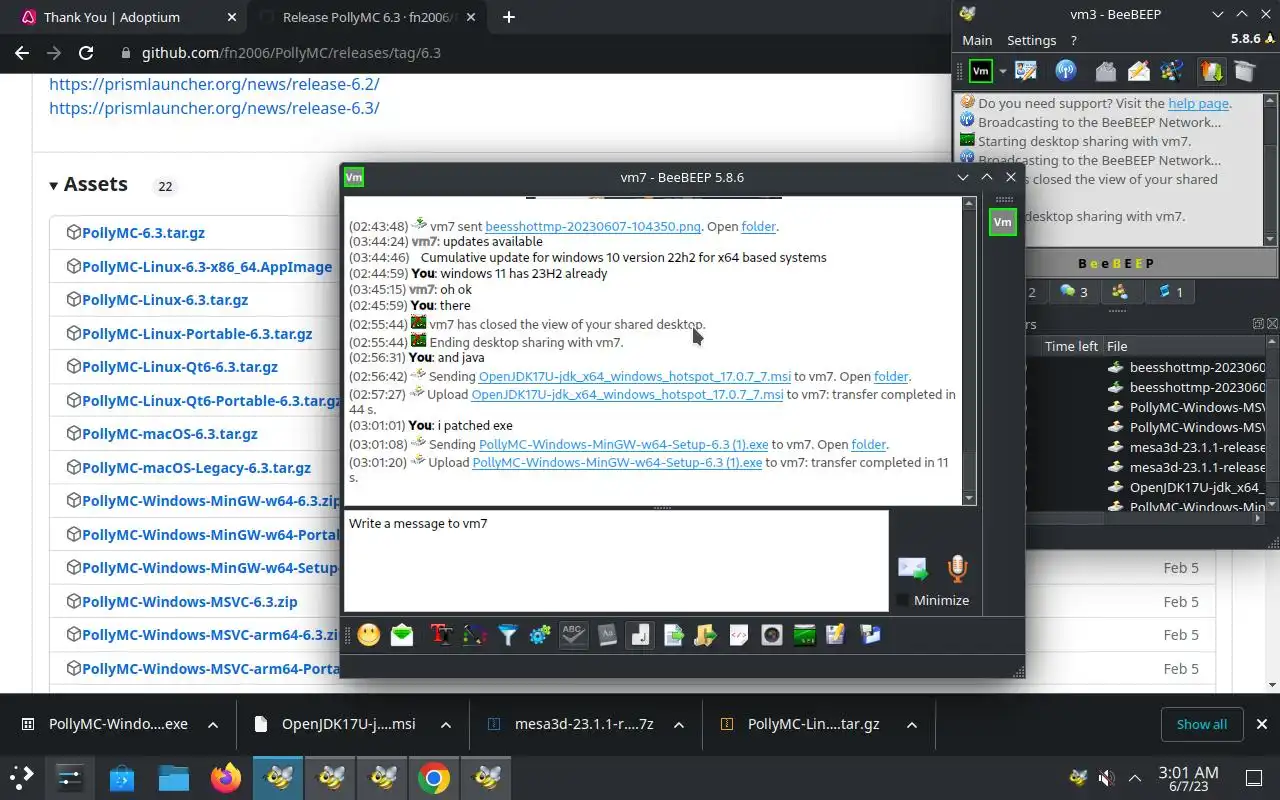This screenshot has width=1280, height=800.
Task: Open the emoticons picker in vm7 chat
Action: [x=369, y=635]
